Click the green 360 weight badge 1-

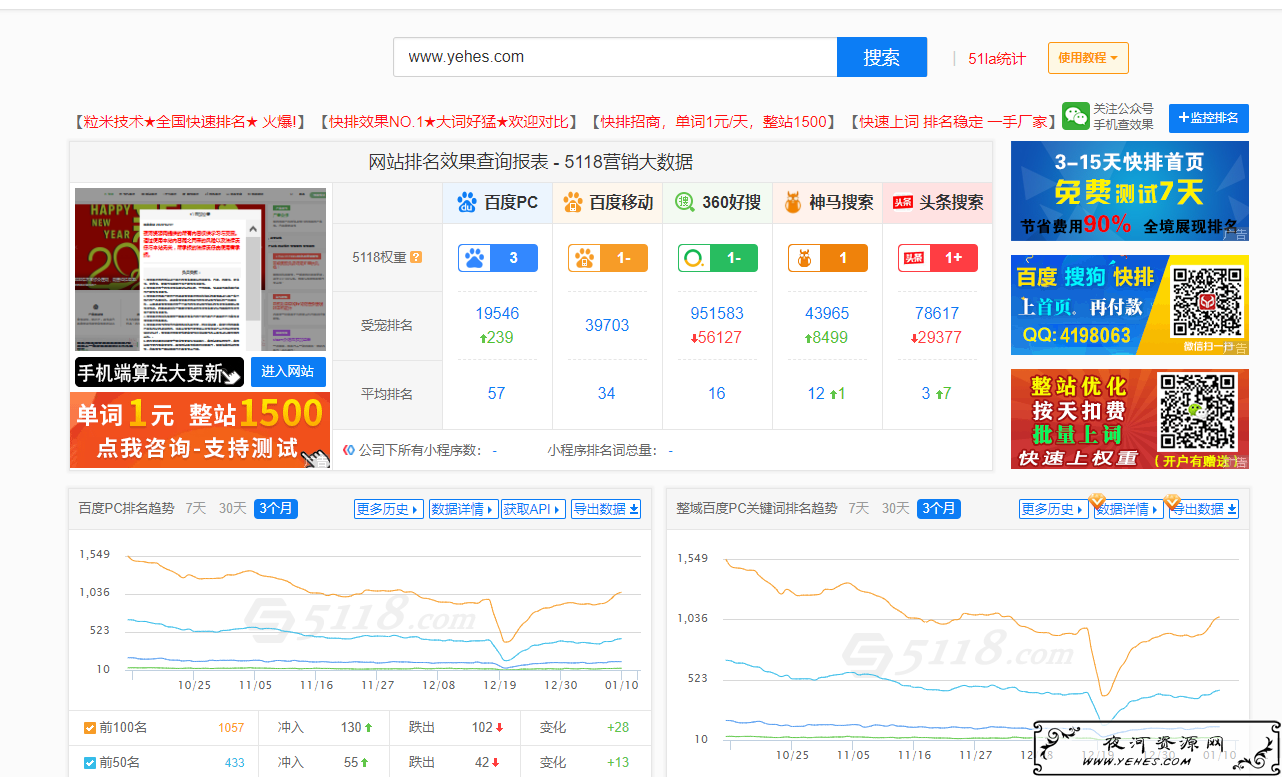click(718, 258)
